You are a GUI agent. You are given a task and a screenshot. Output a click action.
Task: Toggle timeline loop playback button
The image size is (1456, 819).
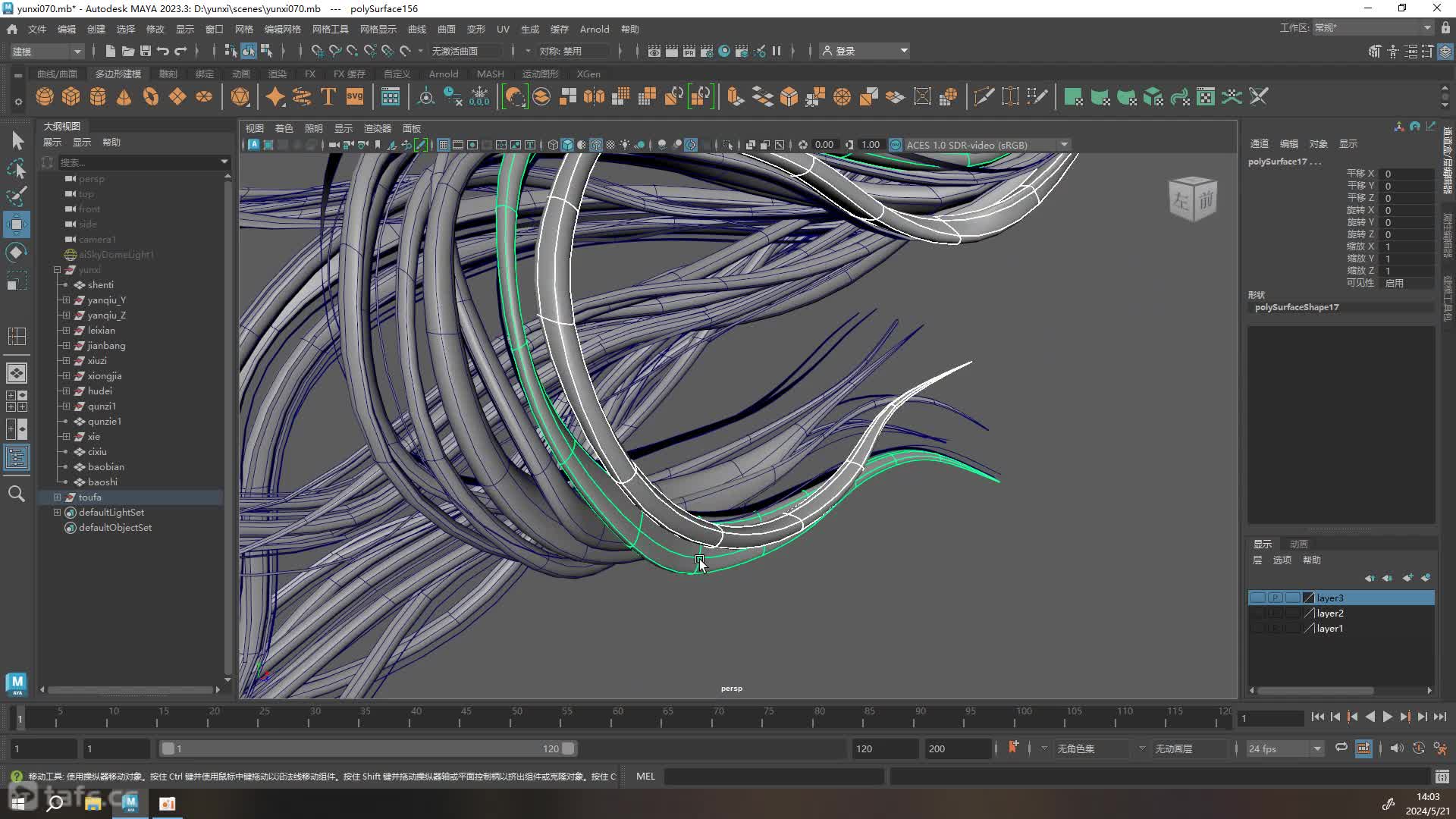tap(1341, 748)
